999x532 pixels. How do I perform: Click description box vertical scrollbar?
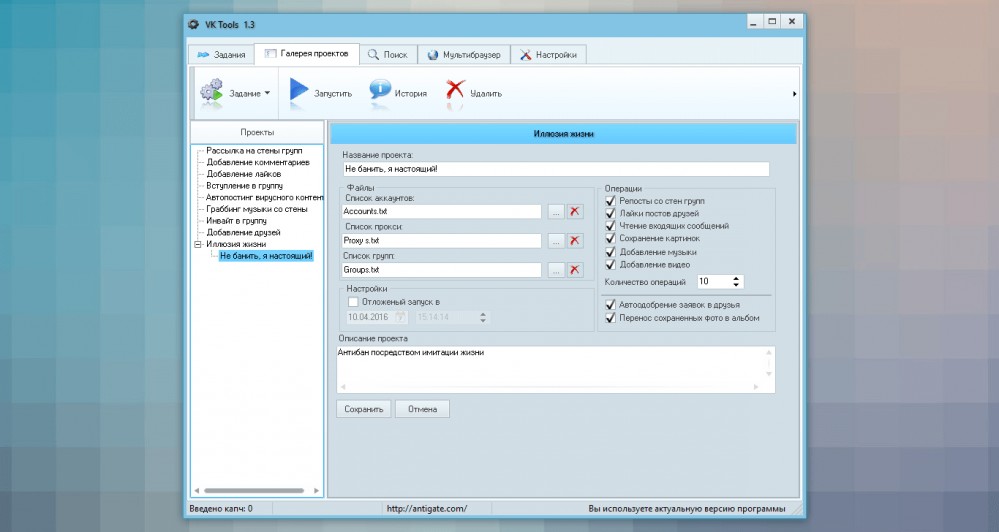768,363
